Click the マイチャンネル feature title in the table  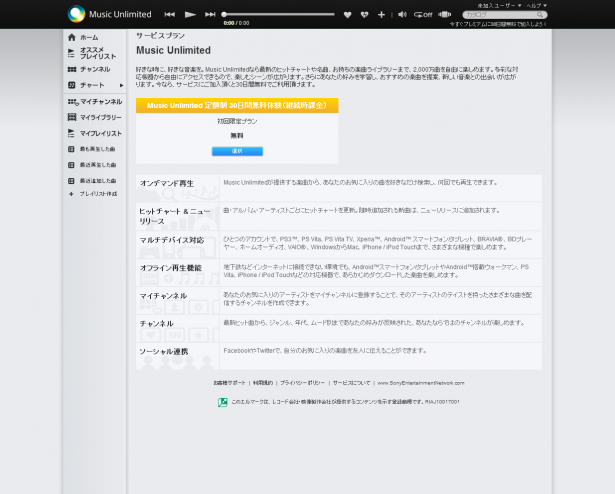click(x=163, y=296)
